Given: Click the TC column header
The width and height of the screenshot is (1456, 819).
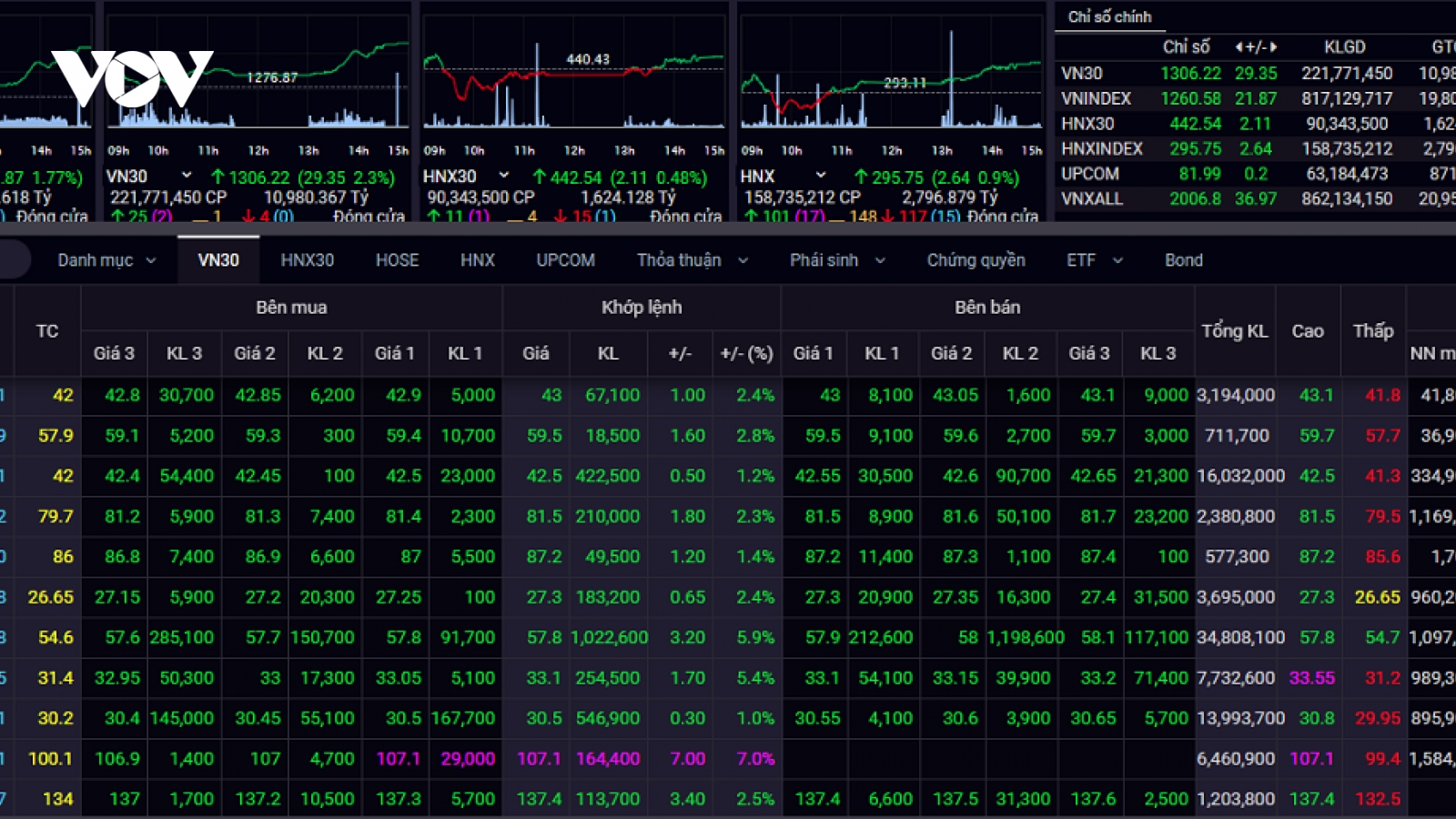Looking at the screenshot, I should 47,331.
